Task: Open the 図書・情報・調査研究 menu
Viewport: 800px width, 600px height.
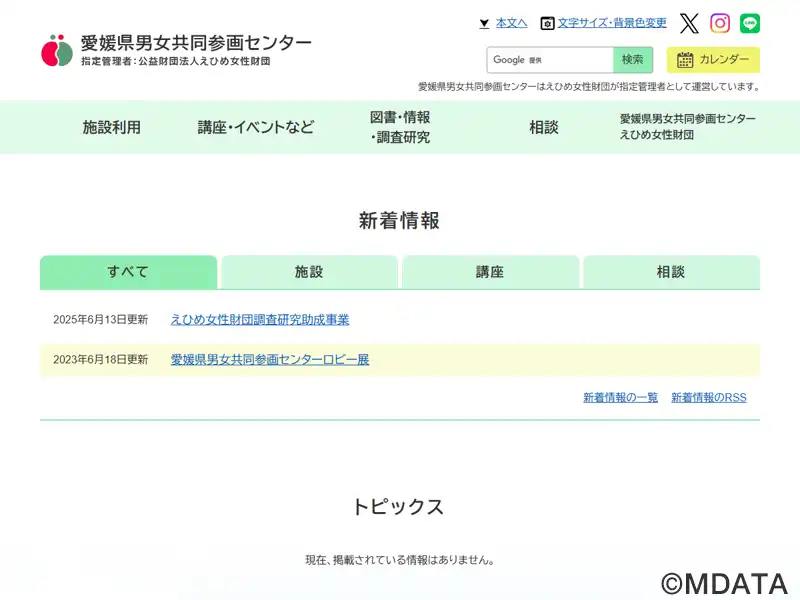Action: pyautogui.click(x=400, y=127)
